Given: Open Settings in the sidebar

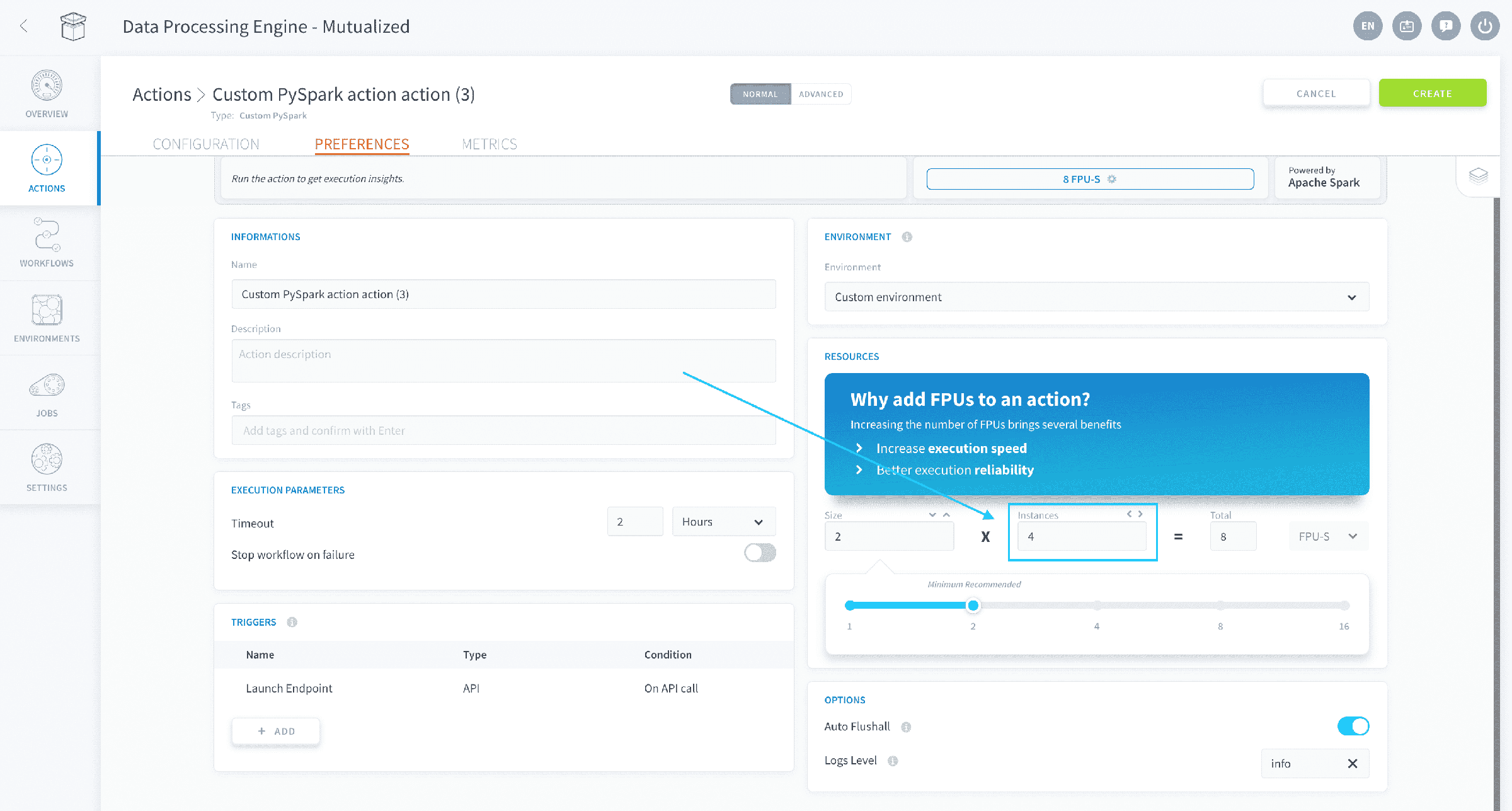Looking at the screenshot, I should coord(47,468).
